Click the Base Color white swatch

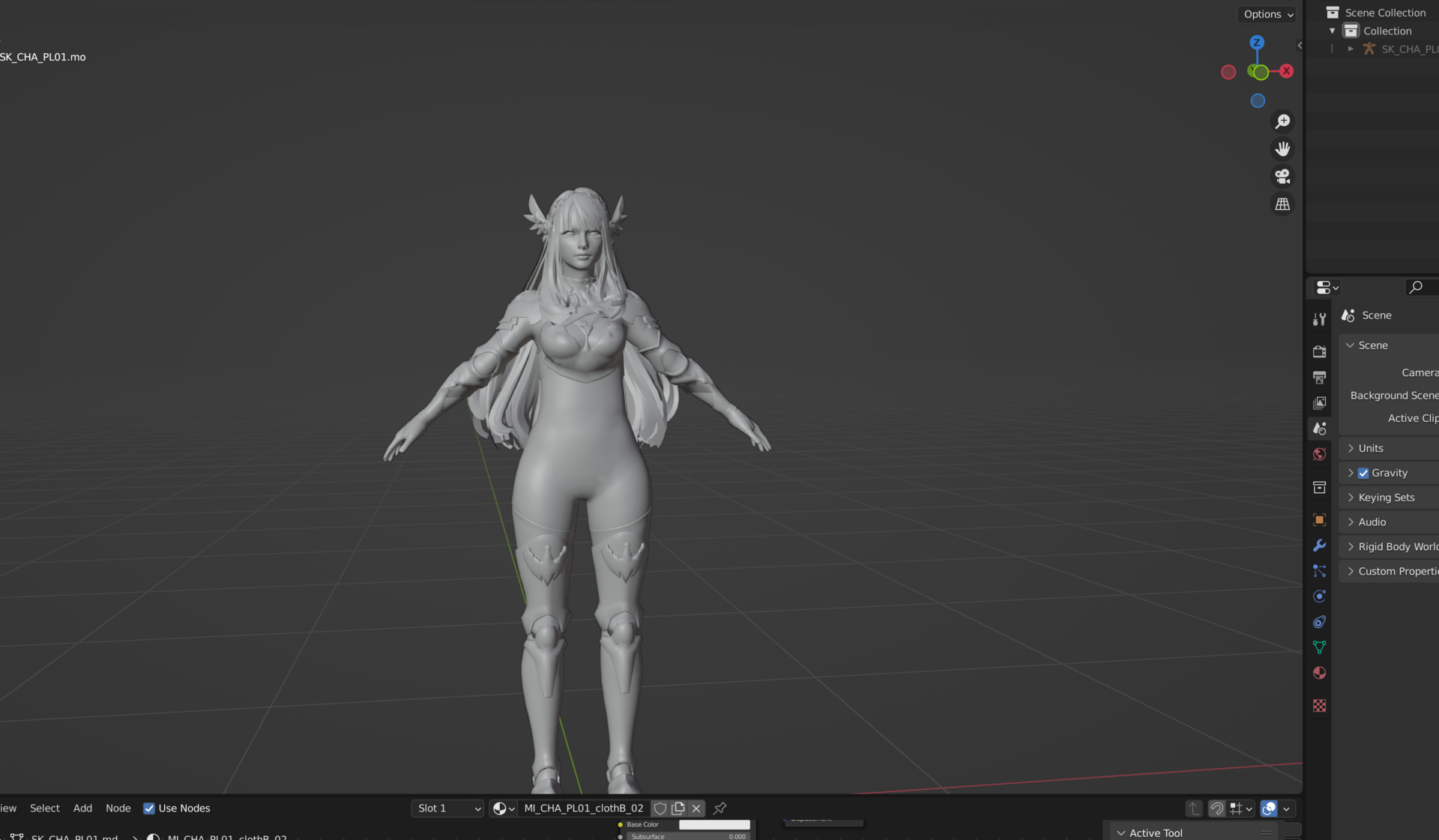714,824
